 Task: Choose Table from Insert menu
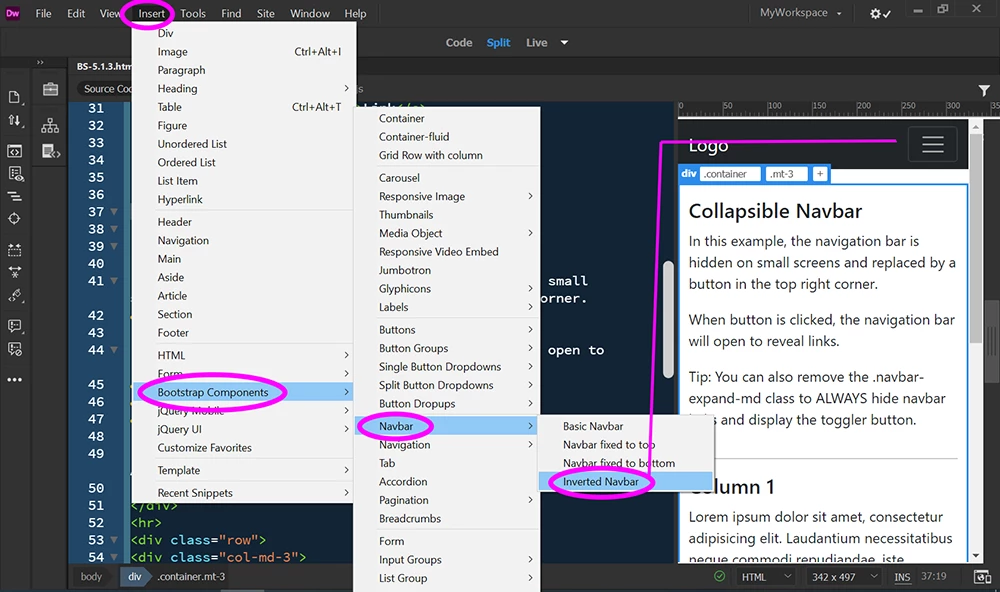pos(243,107)
